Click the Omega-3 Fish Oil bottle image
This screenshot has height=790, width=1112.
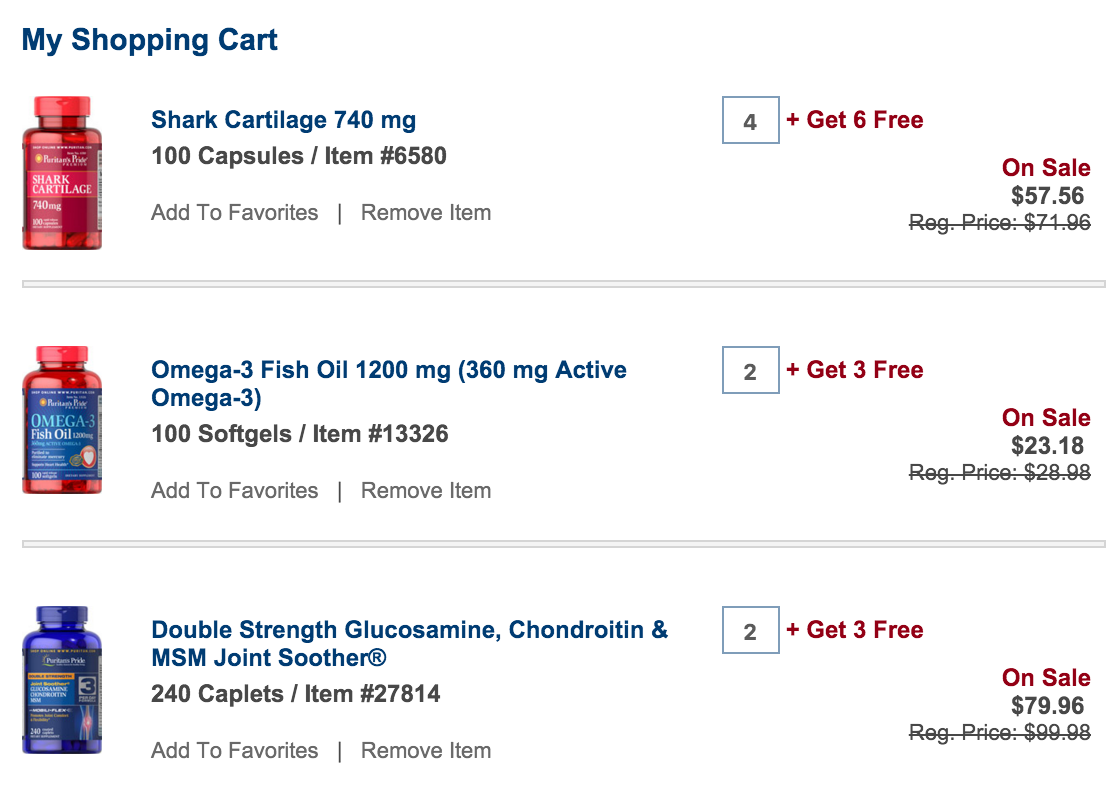click(62, 420)
